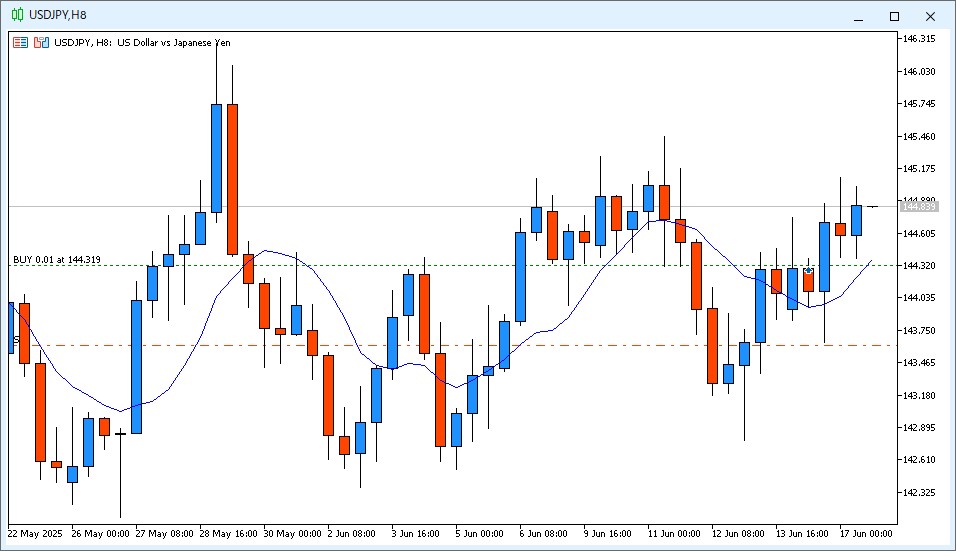This screenshot has width=956, height=551.
Task: Click the 2 Jun 08:00 time axis label
Action: [352, 534]
